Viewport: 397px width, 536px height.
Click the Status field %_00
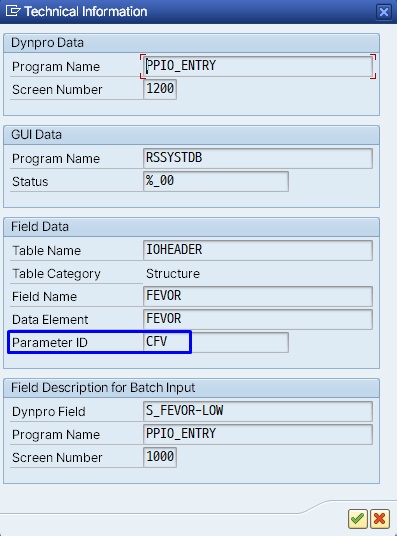coord(216,181)
